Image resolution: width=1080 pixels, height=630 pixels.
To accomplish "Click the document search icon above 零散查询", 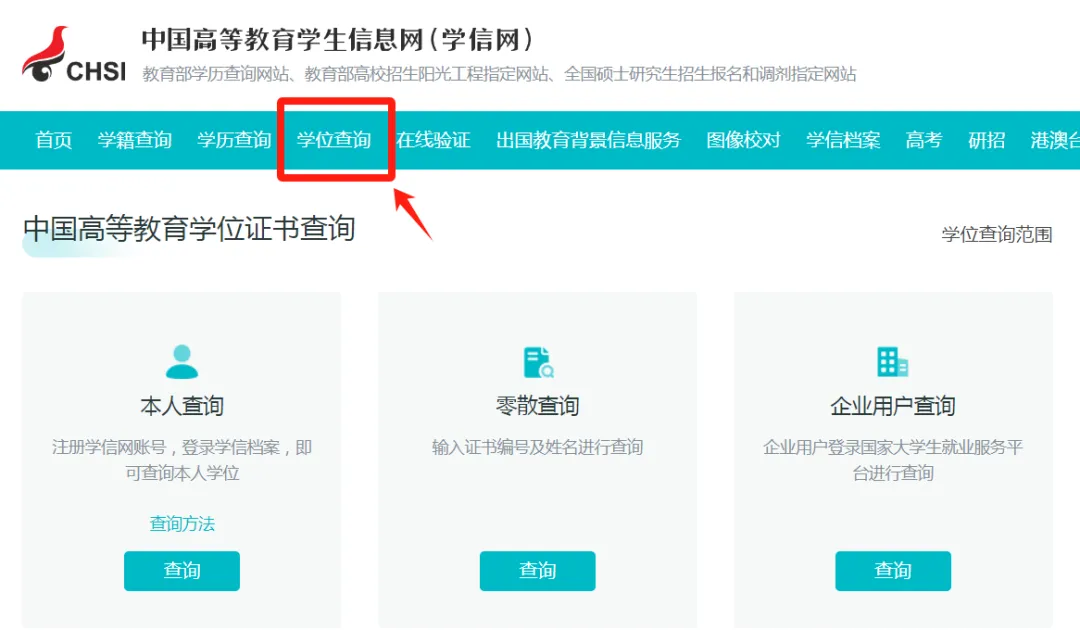I will point(537,360).
